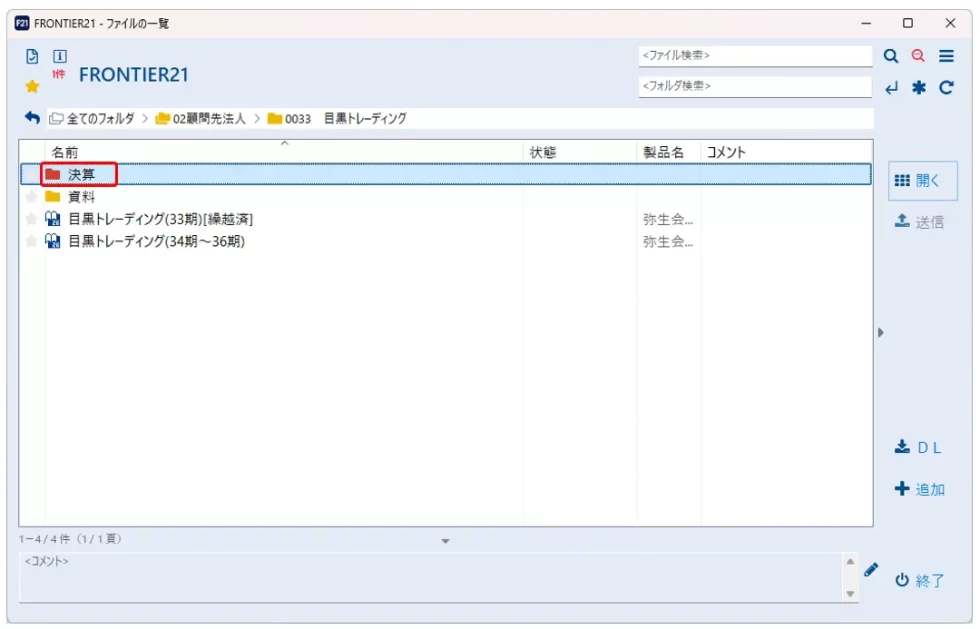Focus the フォルダ検索 input field
This screenshot has width=980, height=629.
[755, 86]
